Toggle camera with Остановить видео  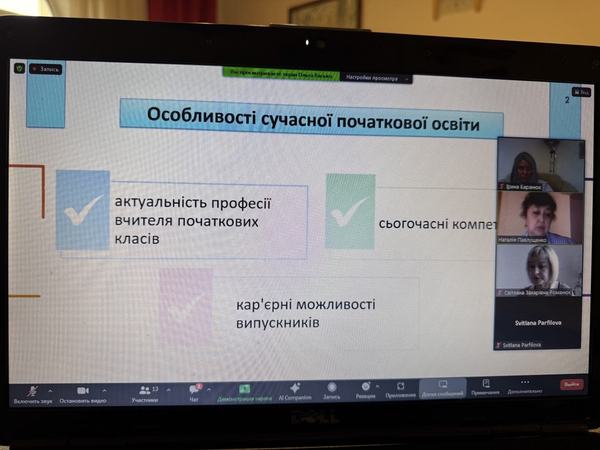coord(82,390)
